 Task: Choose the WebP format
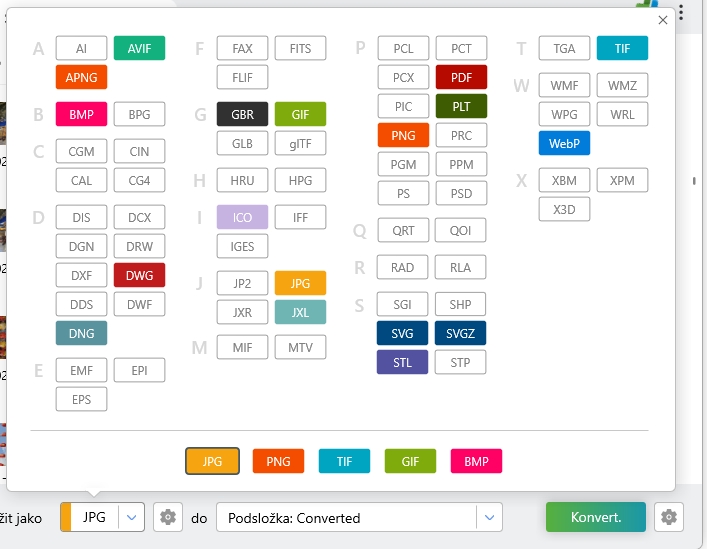point(564,143)
